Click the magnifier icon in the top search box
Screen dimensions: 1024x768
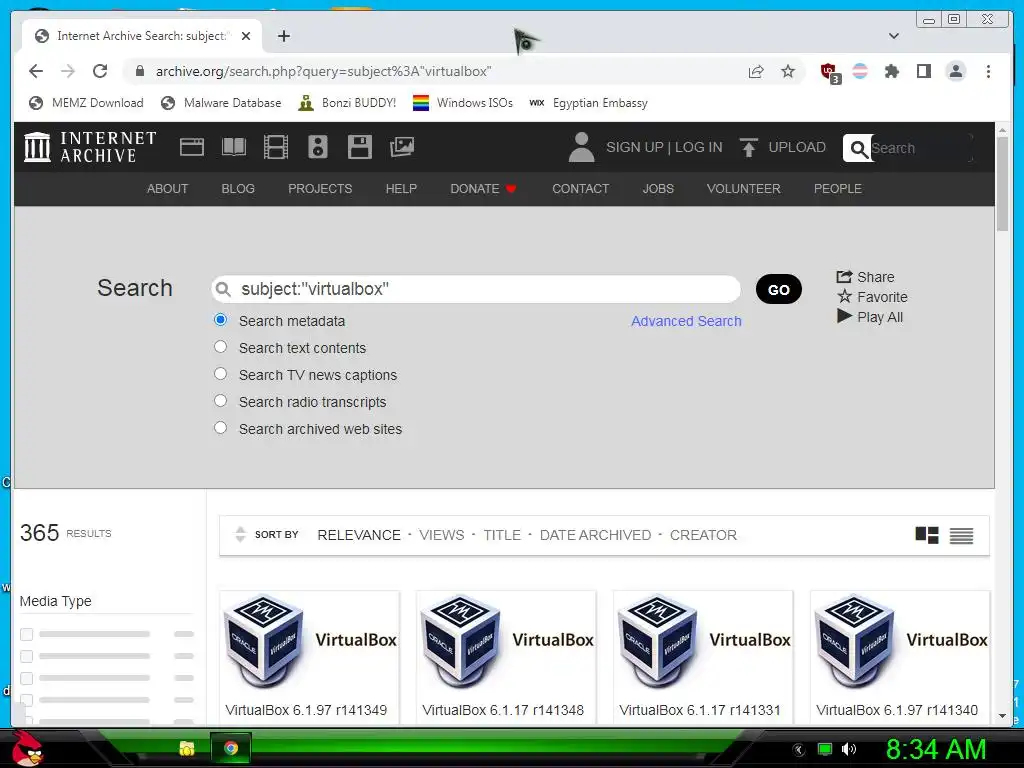tap(859, 149)
